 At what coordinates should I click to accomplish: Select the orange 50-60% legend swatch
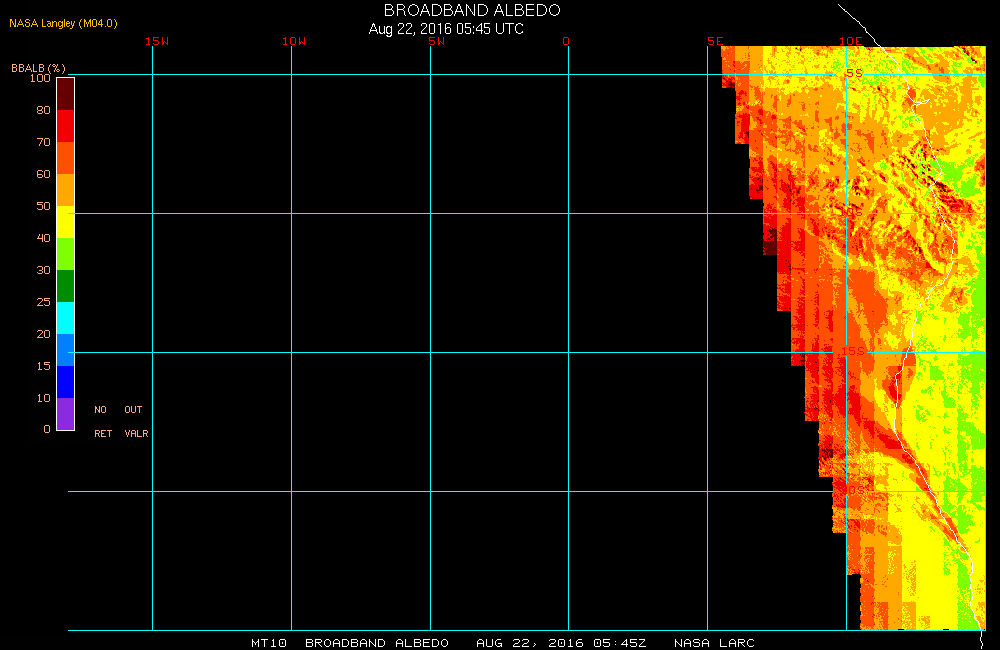click(65, 190)
